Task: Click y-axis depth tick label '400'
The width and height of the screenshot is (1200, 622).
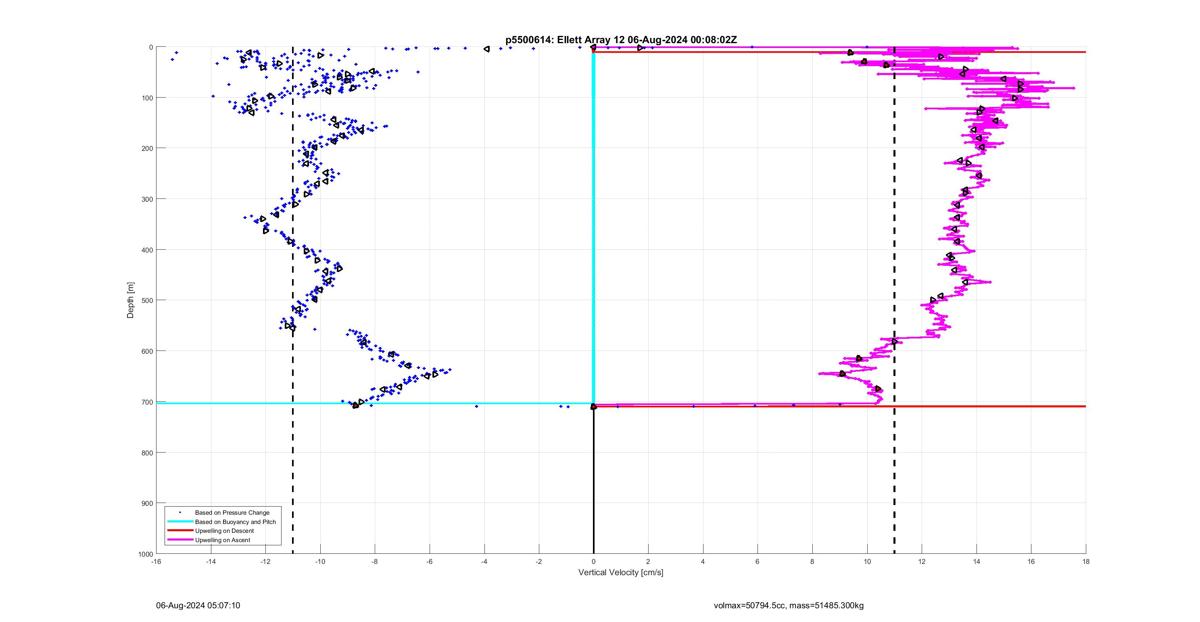Action: coord(146,250)
